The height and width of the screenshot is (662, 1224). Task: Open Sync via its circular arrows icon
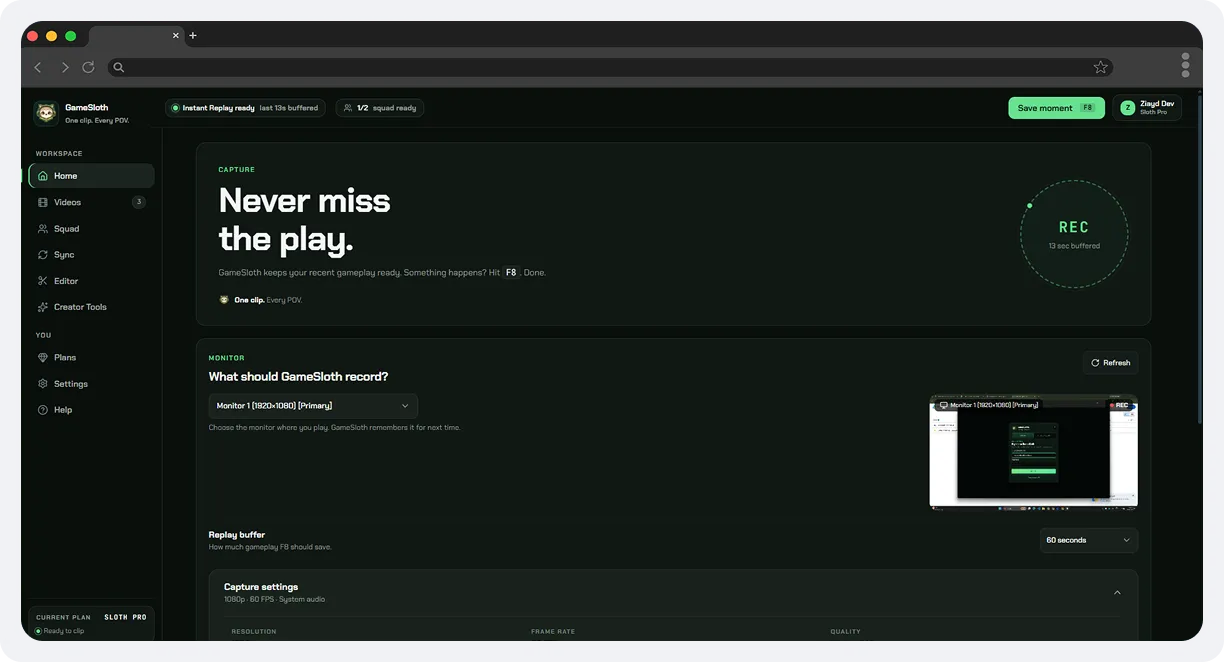43,255
